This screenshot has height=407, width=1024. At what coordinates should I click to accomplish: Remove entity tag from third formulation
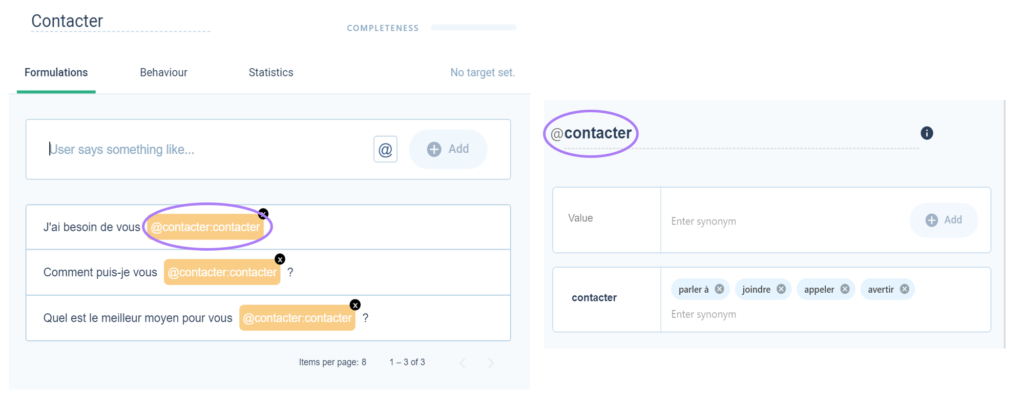click(x=355, y=305)
